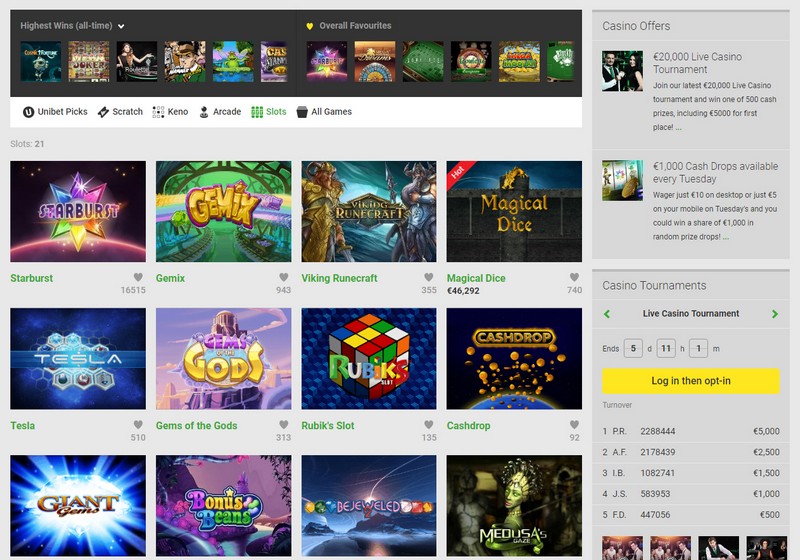Go to previous casino tournament arrow
This screenshot has height=560, width=800.
tap(607, 314)
